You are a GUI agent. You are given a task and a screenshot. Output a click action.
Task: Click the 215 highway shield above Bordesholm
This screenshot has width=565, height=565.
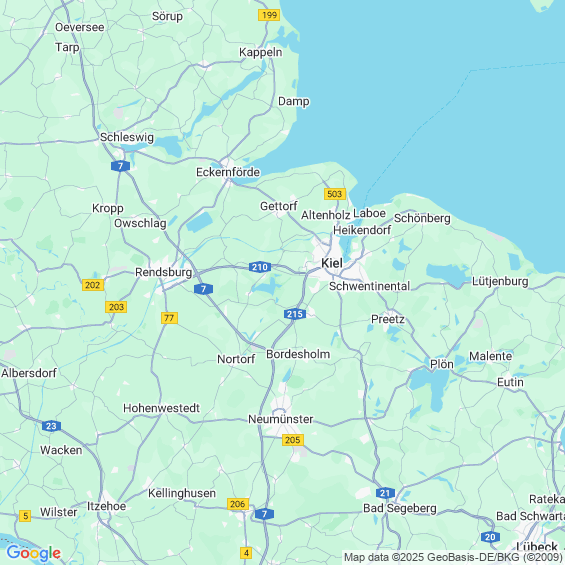295,314
